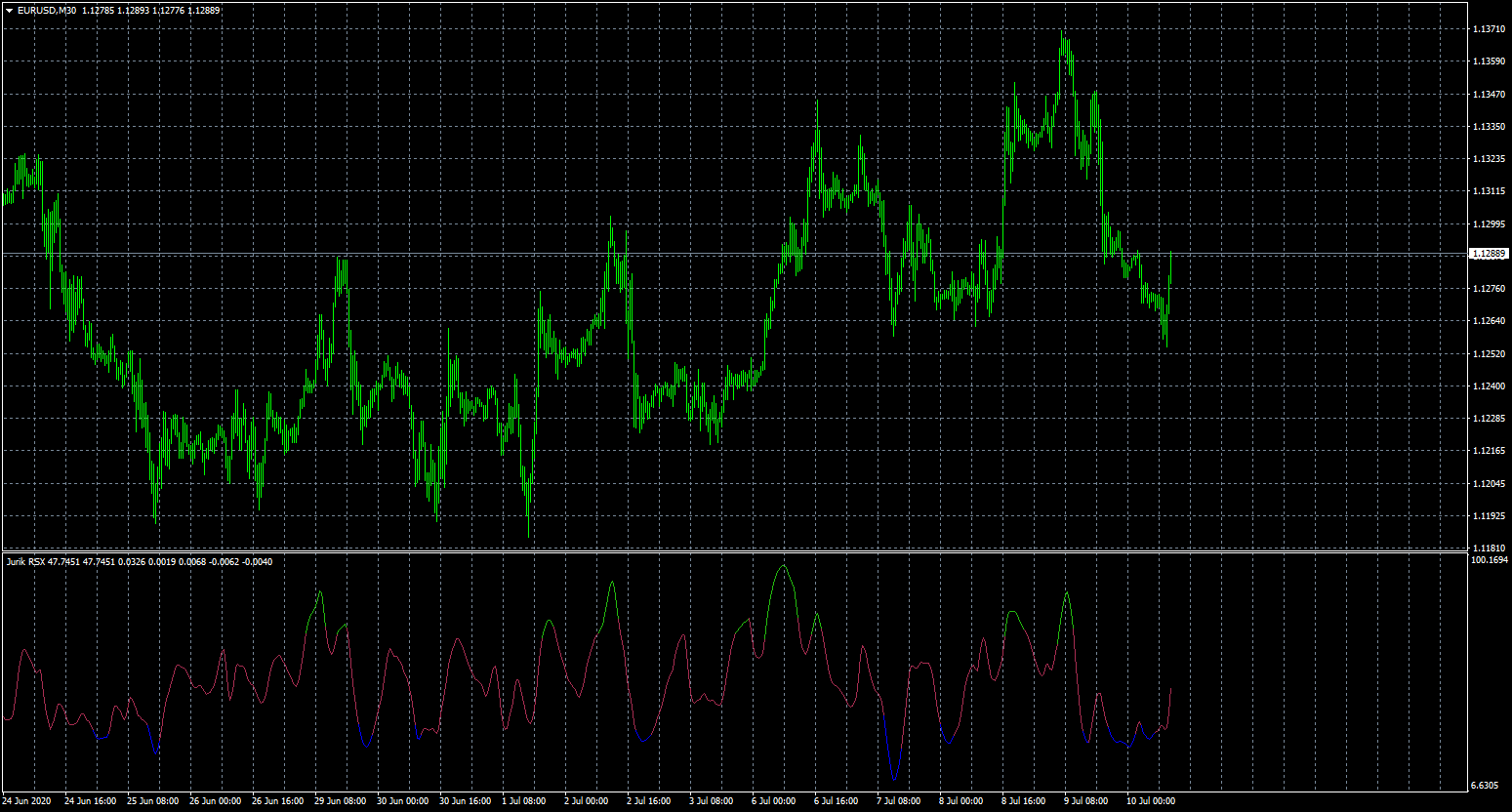Click the 1 Jul 08:00 time label
The height and width of the screenshot is (812, 1512).
click(x=525, y=801)
